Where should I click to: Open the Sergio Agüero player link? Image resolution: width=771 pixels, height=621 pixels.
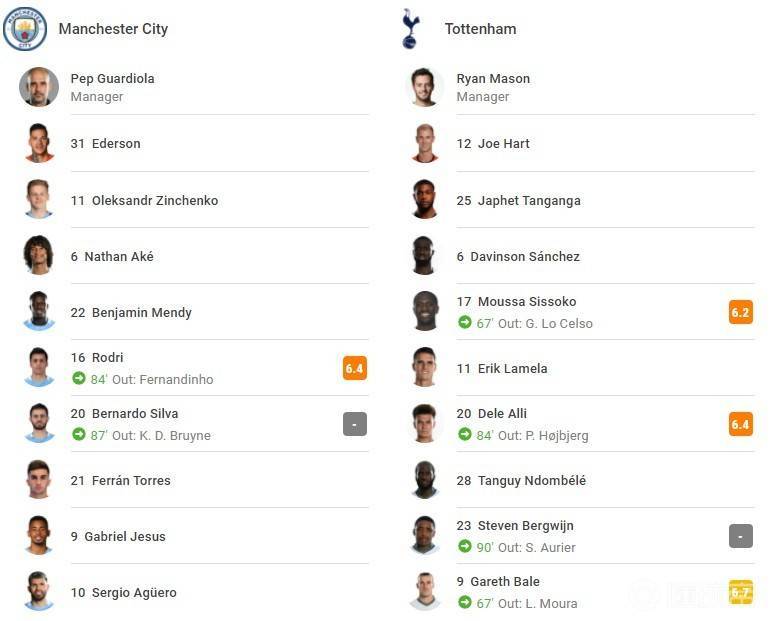[x=123, y=592]
